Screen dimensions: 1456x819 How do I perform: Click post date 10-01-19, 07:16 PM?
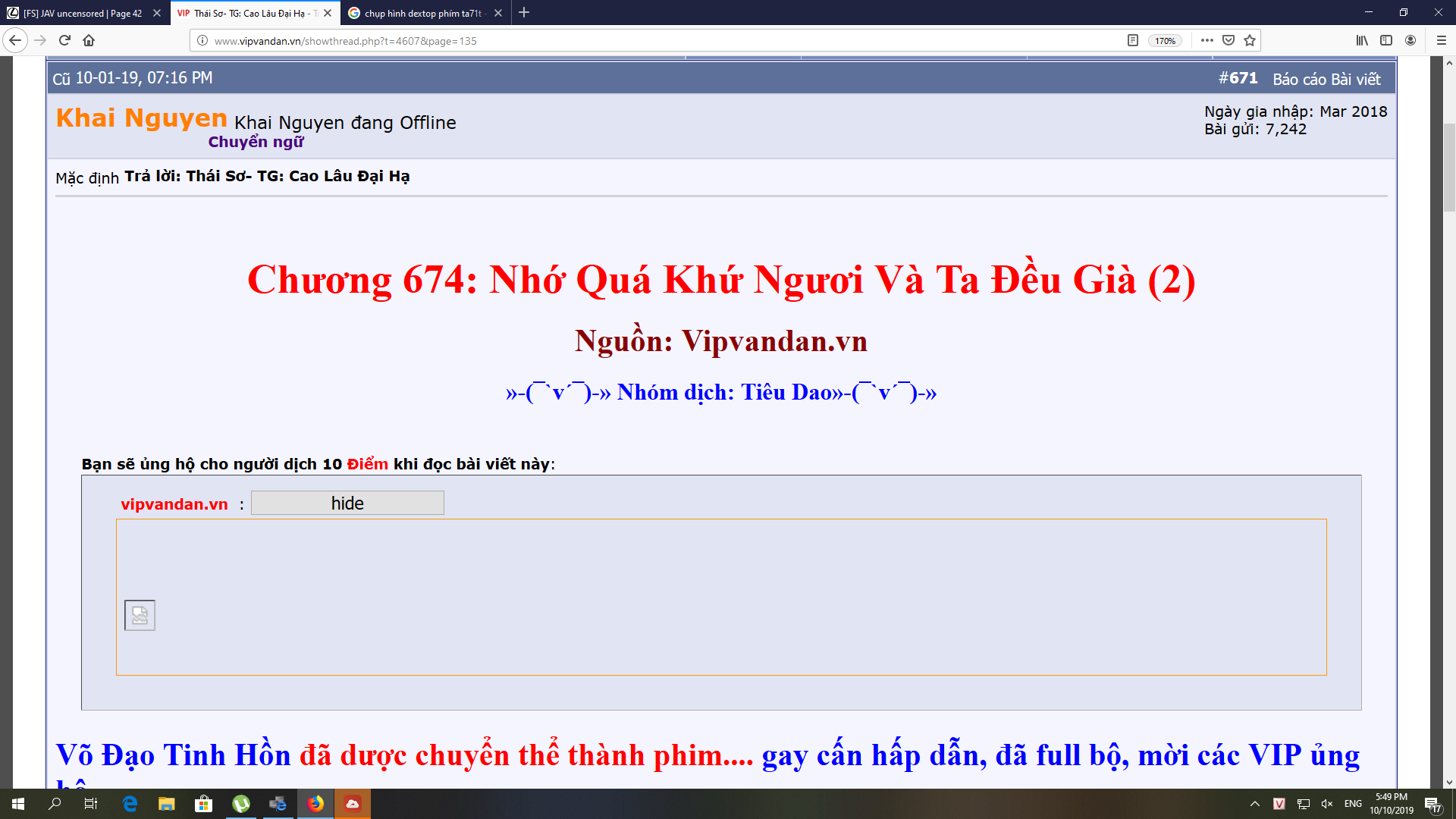click(144, 78)
